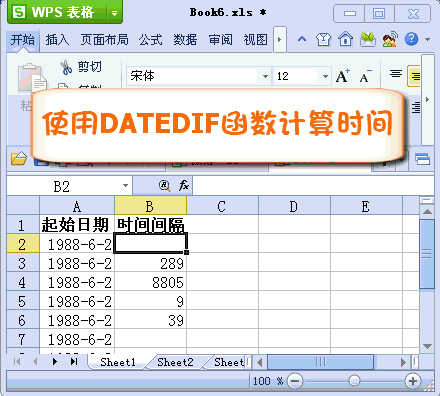440x396 pixels.
Task: Click the highlighted middle align icon
Action: [x=415, y=76]
